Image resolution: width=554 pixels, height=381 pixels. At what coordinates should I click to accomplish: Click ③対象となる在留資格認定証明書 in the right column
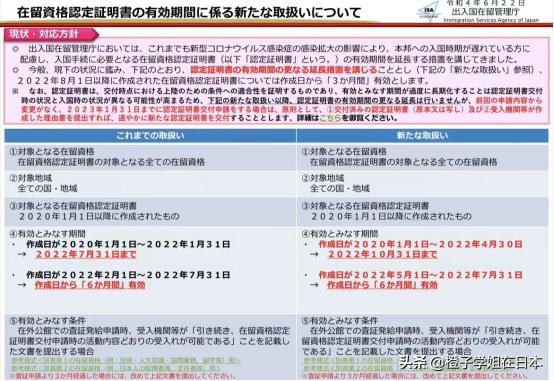365,206
